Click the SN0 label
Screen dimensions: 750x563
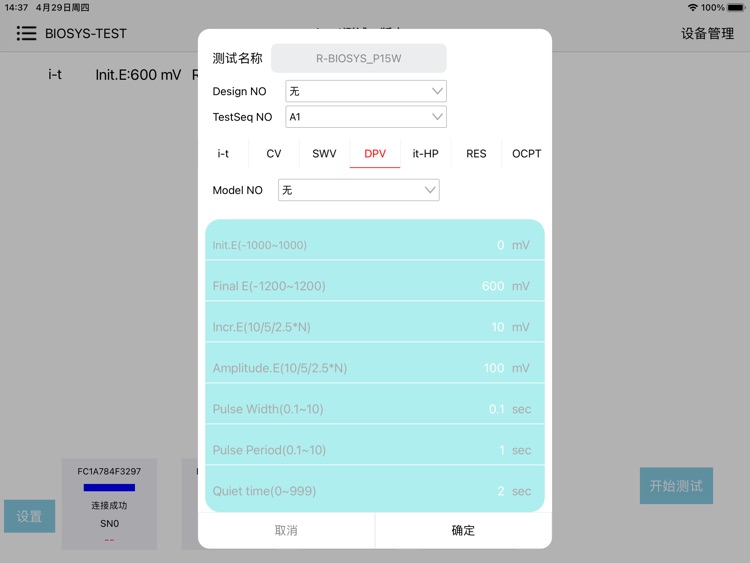pyautogui.click(x=110, y=524)
